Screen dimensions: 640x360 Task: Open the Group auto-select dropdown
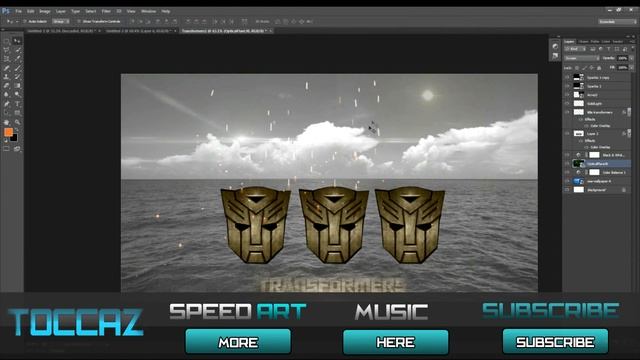pos(60,21)
